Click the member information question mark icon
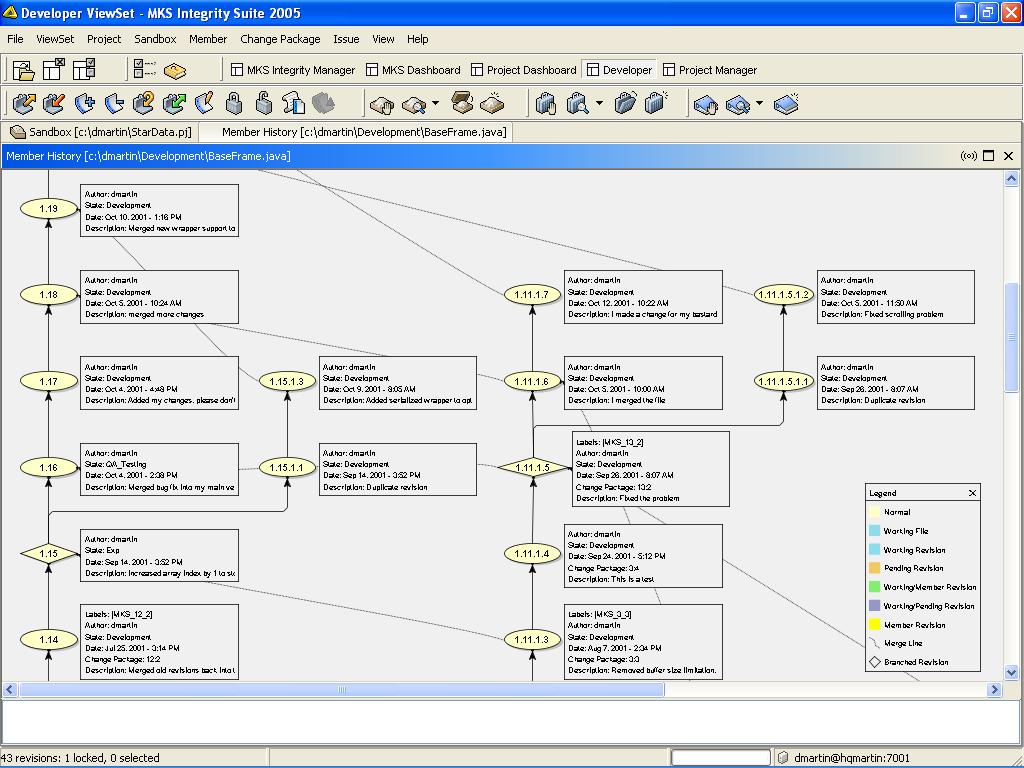 [144, 103]
